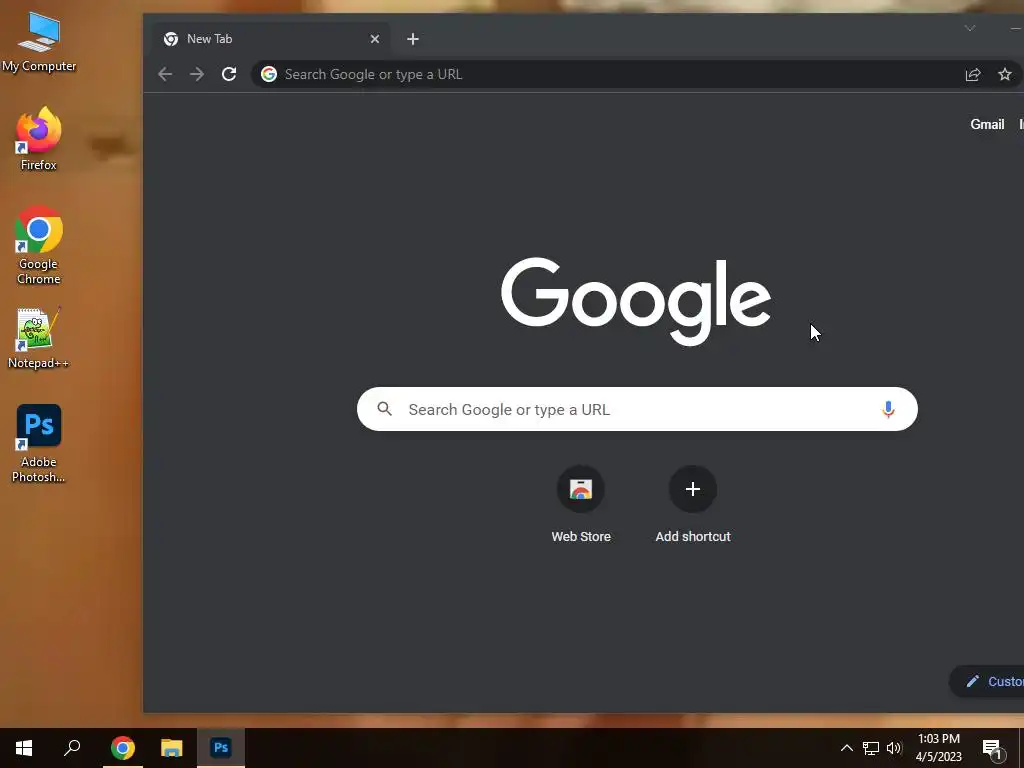Open network status tray icon

871,748
